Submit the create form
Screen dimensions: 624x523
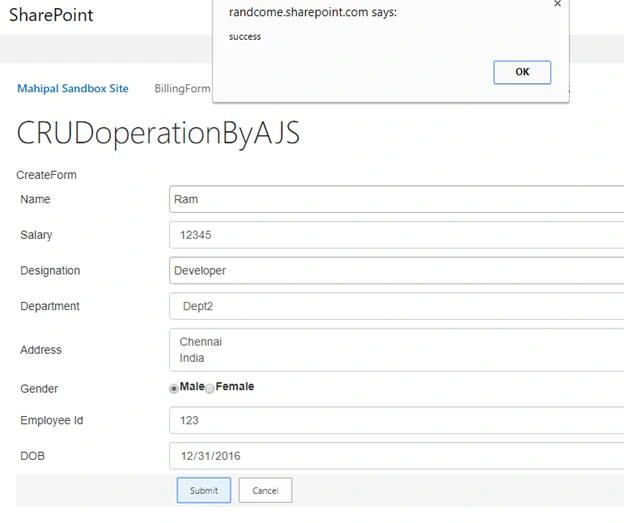[204, 490]
